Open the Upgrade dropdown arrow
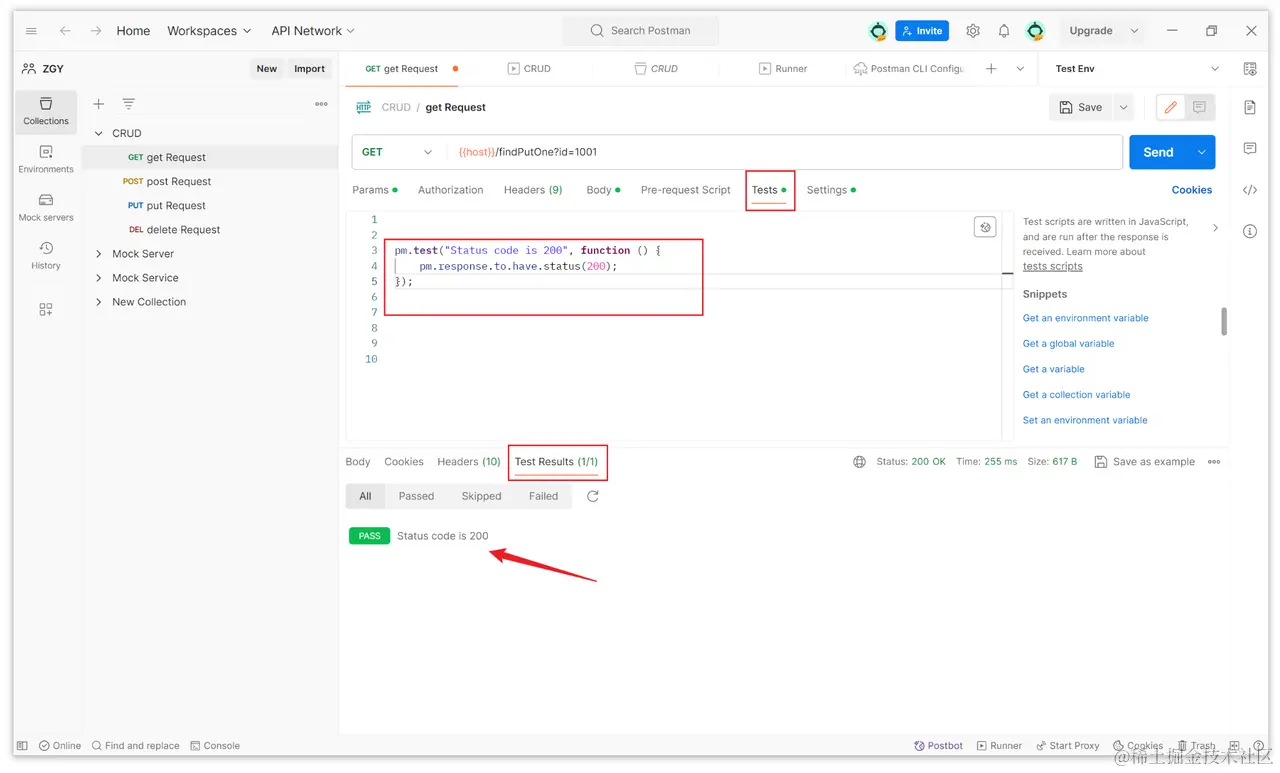The width and height of the screenshot is (1280, 773). [1134, 31]
